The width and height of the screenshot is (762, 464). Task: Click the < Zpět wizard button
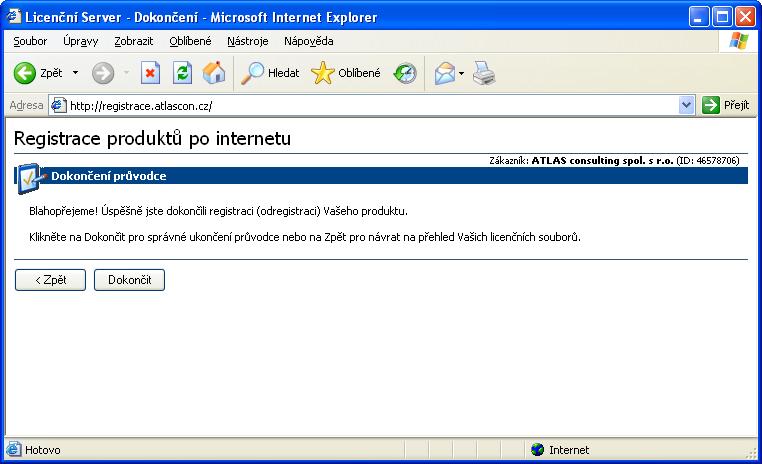tap(51, 280)
